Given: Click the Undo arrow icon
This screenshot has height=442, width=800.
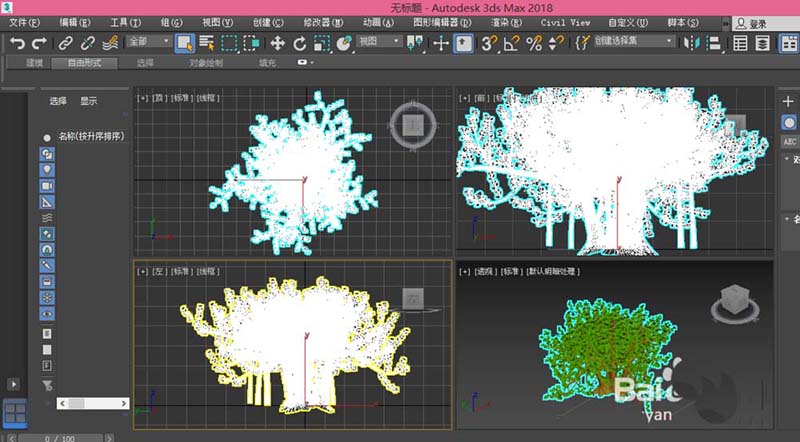Looking at the screenshot, I should tap(17, 43).
